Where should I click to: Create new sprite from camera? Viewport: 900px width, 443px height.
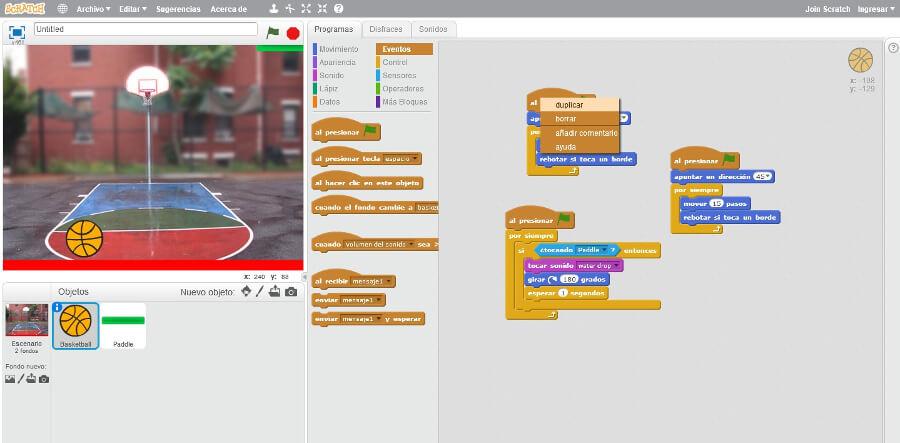pyautogui.click(x=292, y=292)
